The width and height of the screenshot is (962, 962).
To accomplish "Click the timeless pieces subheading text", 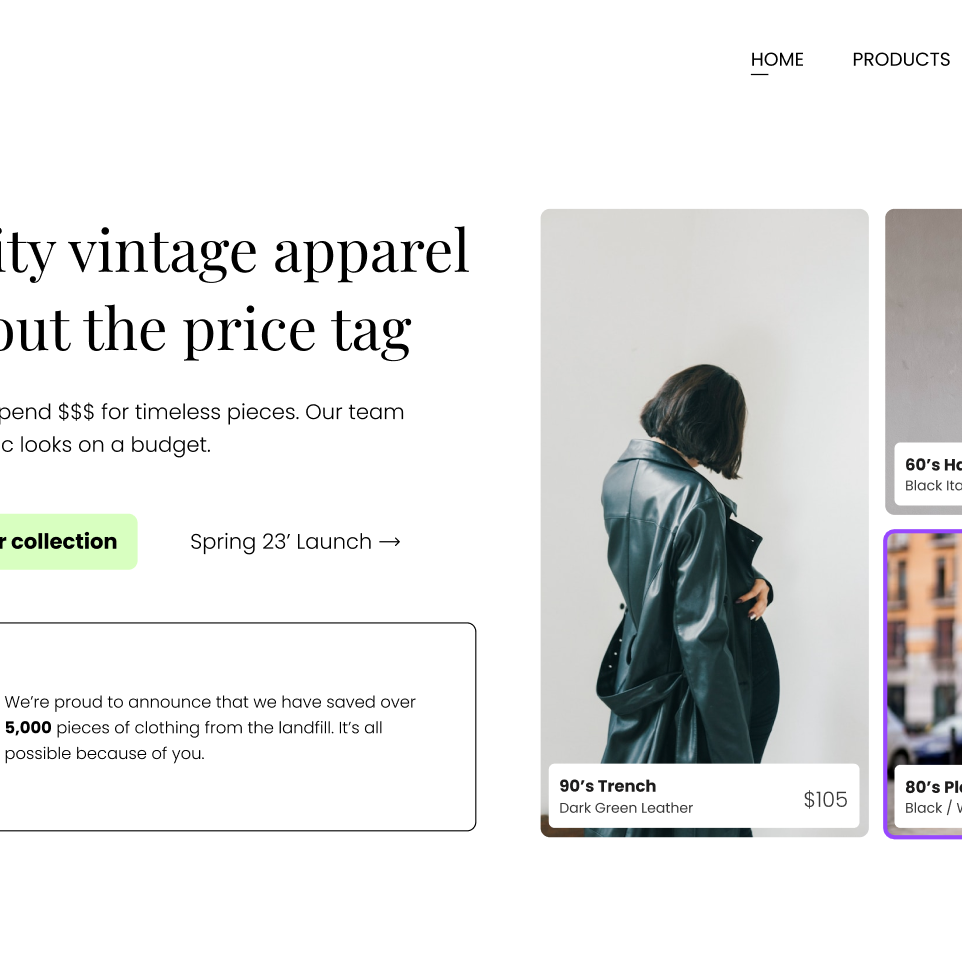I will click(202, 428).
